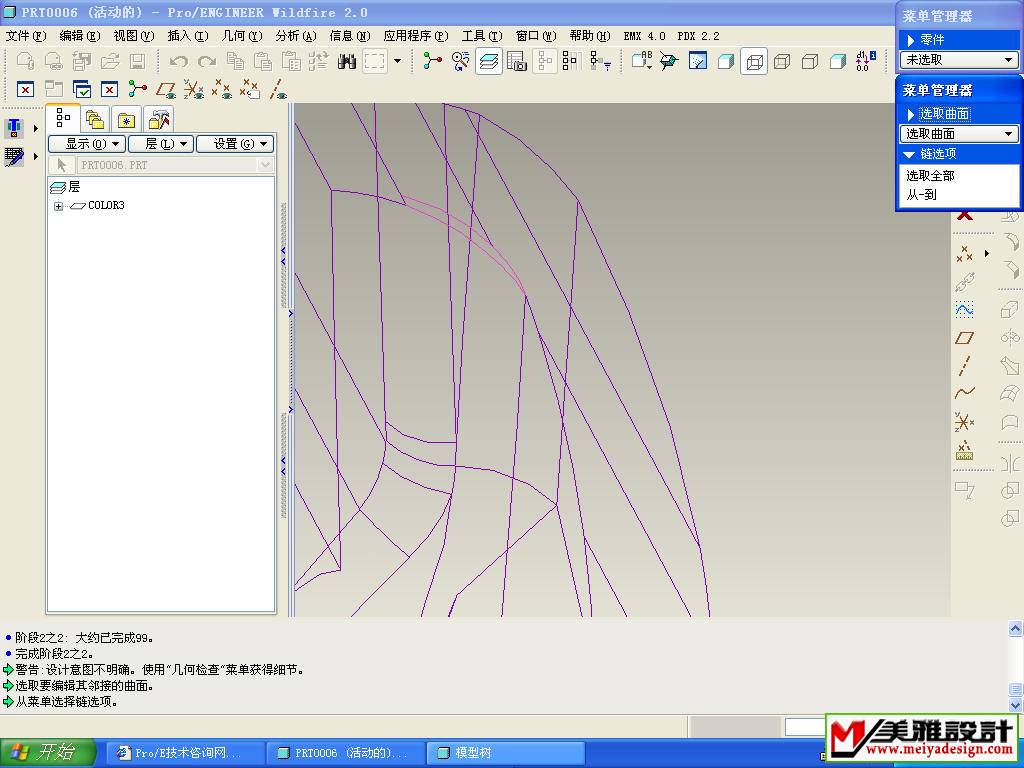This screenshot has height=768, width=1024.
Task: Toggle datum planes display visibility
Action: [x=166, y=90]
